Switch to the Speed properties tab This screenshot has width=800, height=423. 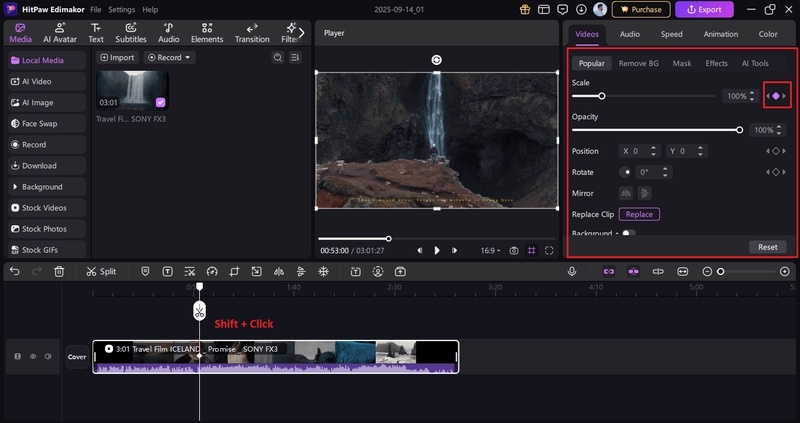coord(671,34)
